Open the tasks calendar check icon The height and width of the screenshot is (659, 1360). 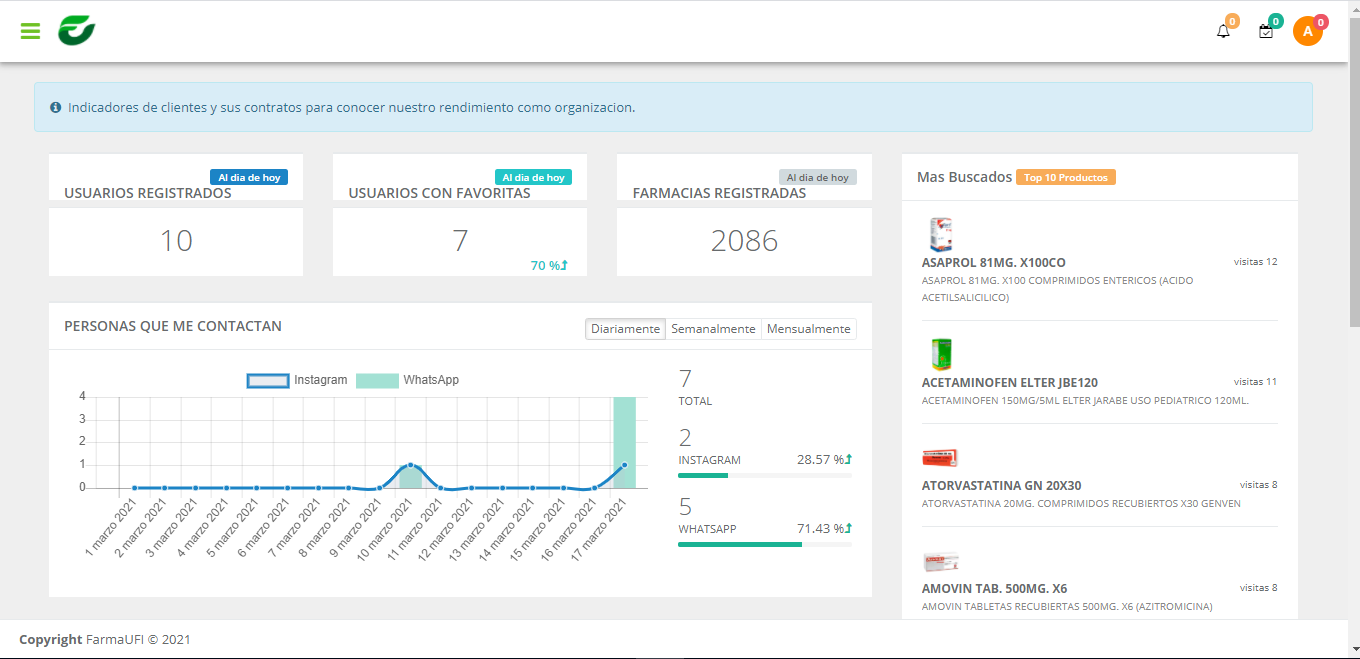pyautogui.click(x=1266, y=31)
